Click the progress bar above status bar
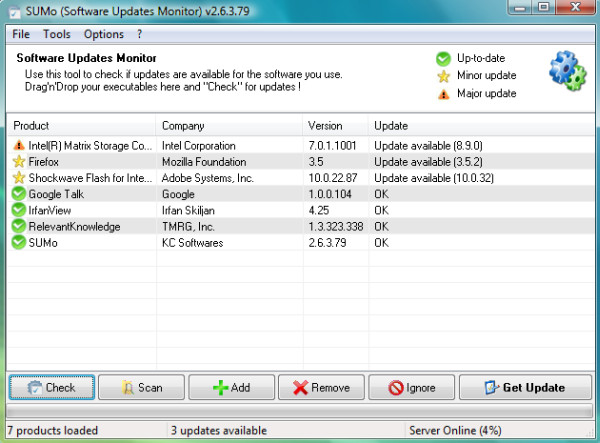The image size is (600, 443). tap(300, 412)
